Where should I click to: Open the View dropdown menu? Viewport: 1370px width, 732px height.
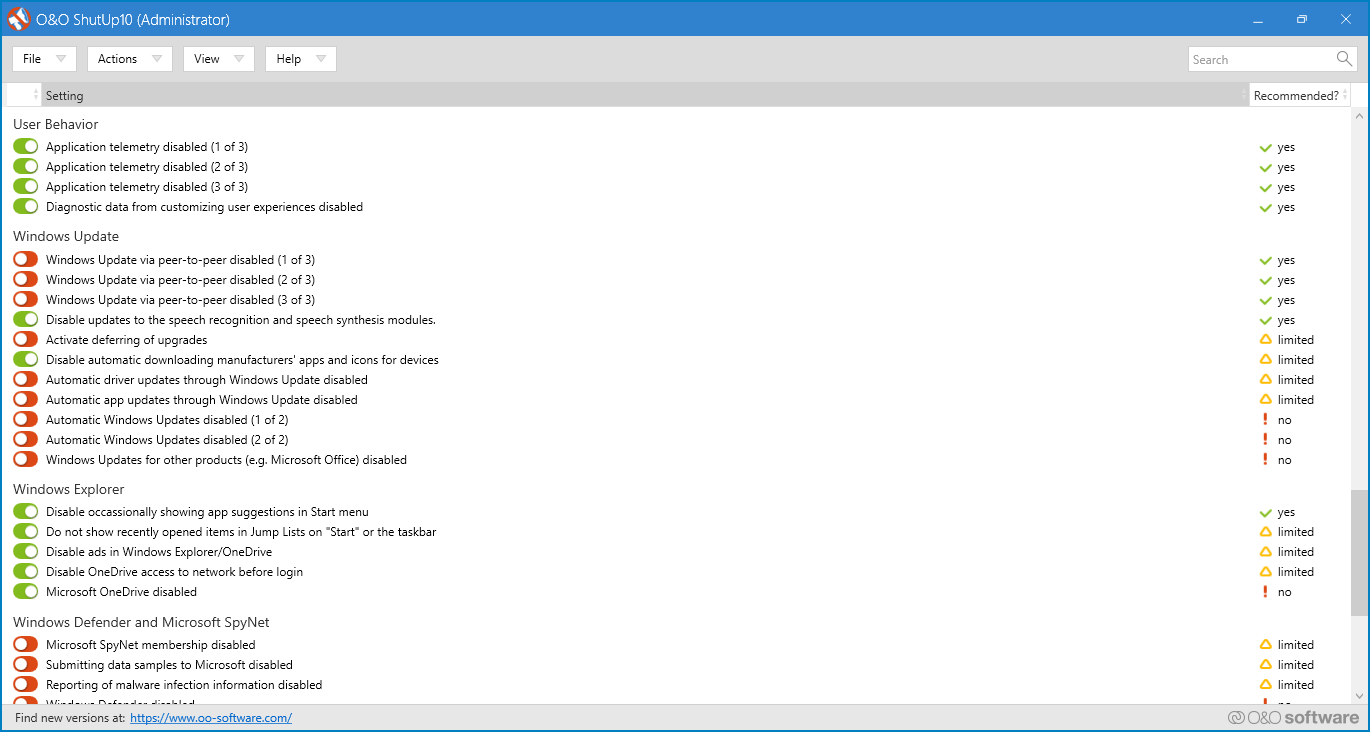pos(219,59)
